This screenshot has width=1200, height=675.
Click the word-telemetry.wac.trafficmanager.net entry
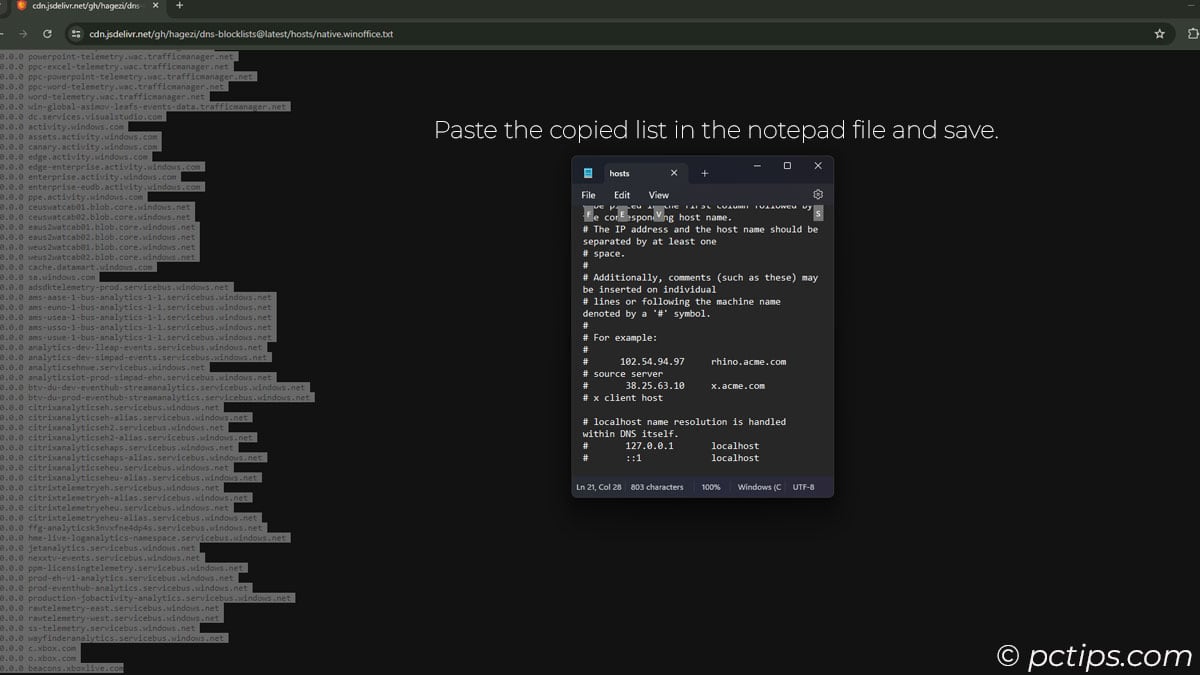point(116,97)
